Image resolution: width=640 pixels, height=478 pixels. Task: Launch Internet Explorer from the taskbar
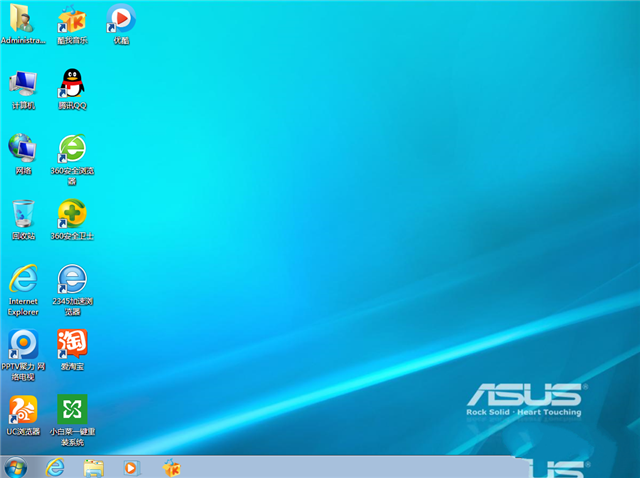(55, 467)
